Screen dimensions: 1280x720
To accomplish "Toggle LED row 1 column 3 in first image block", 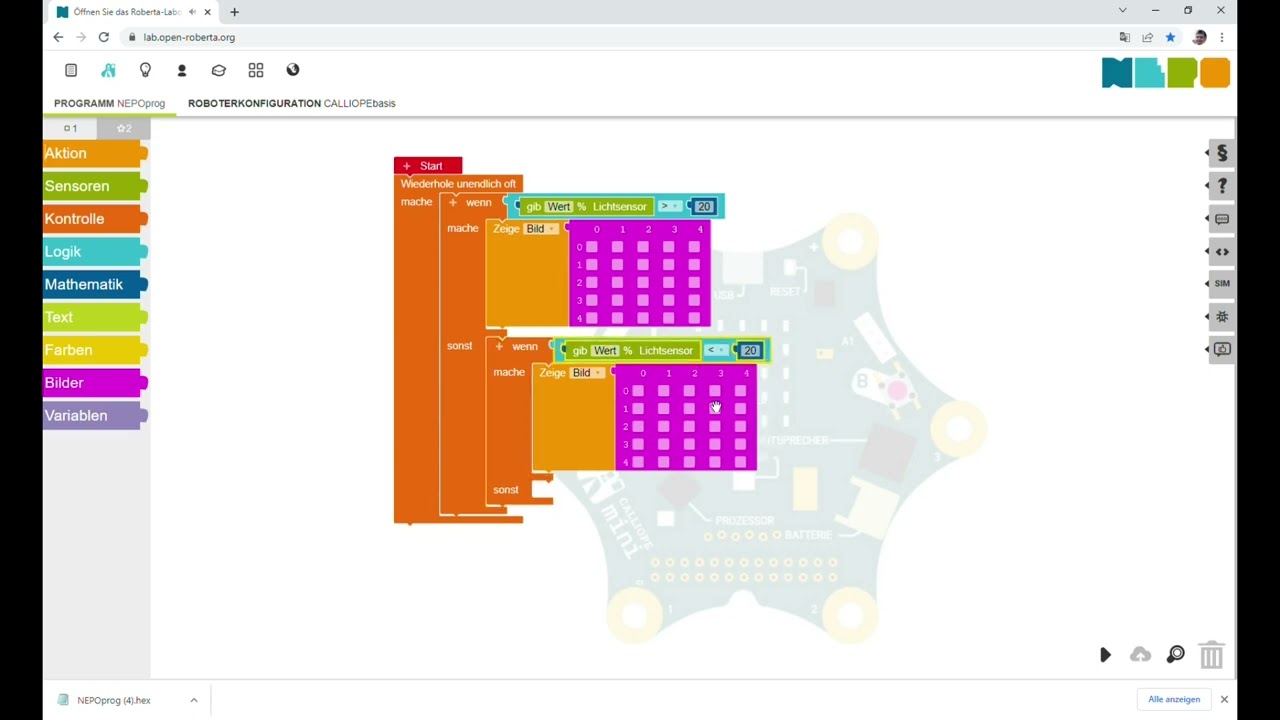I will coord(669,265).
